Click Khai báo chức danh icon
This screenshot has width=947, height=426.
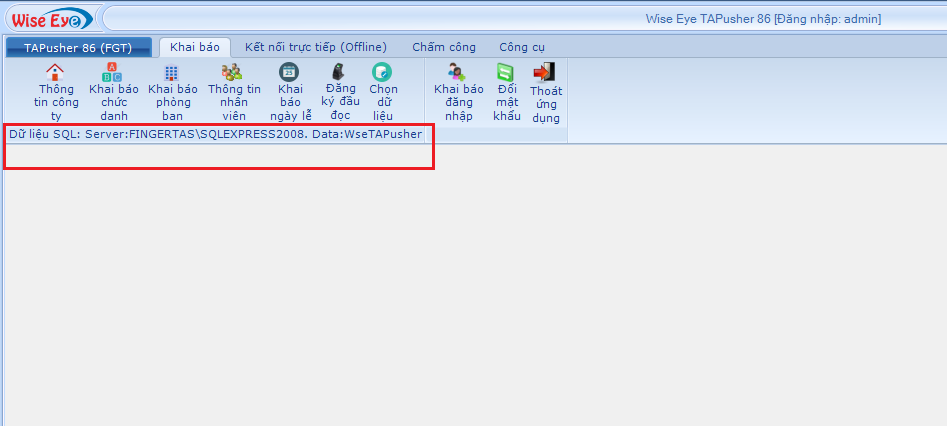[113, 72]
